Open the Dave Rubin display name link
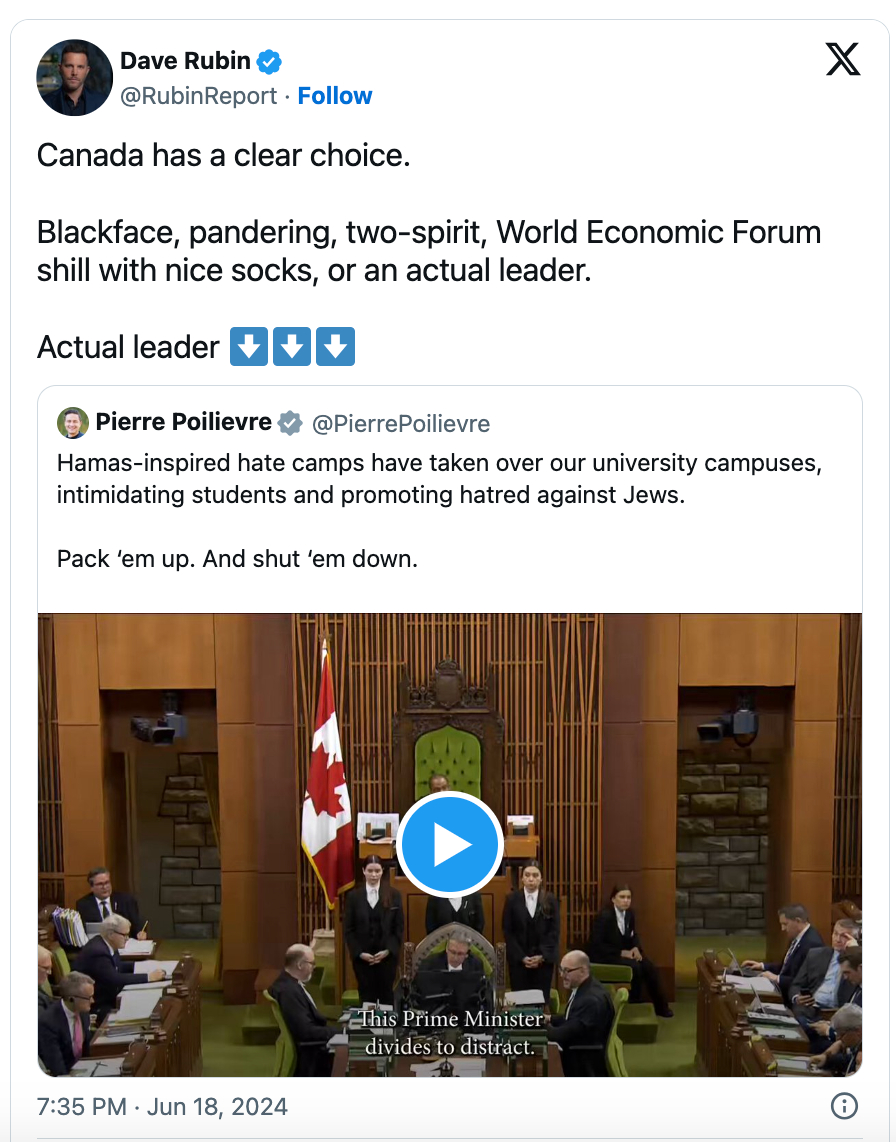 (x=185, y=61)
